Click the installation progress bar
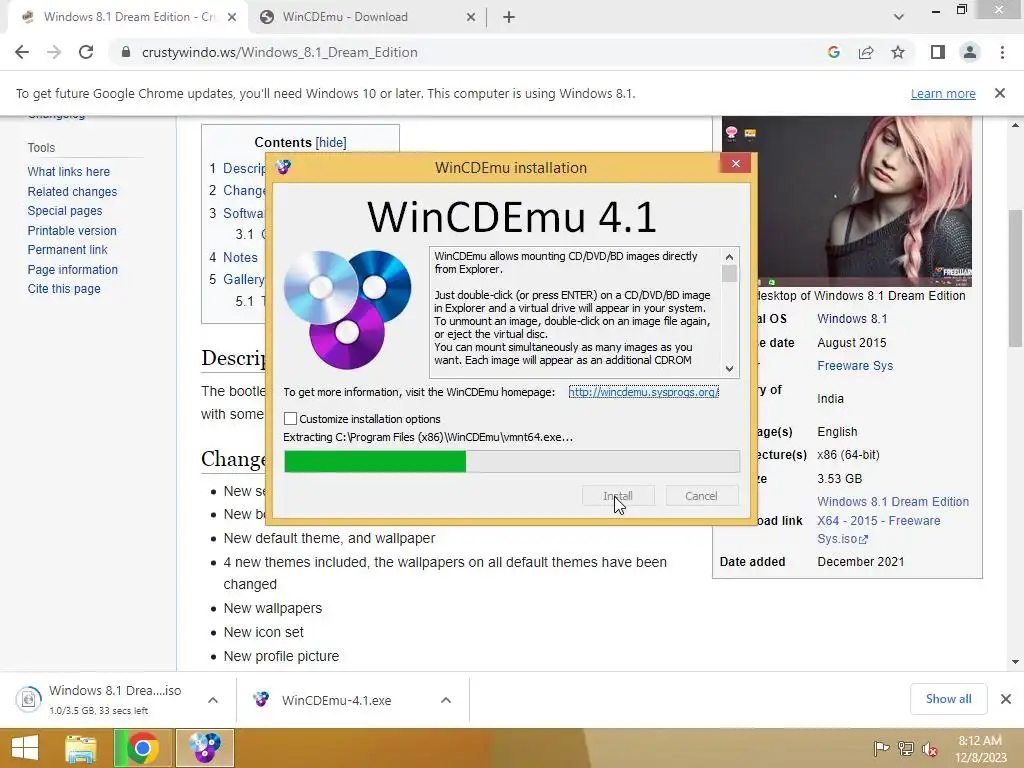Screen dimensions: 1024x768 (x=512, y=461)
